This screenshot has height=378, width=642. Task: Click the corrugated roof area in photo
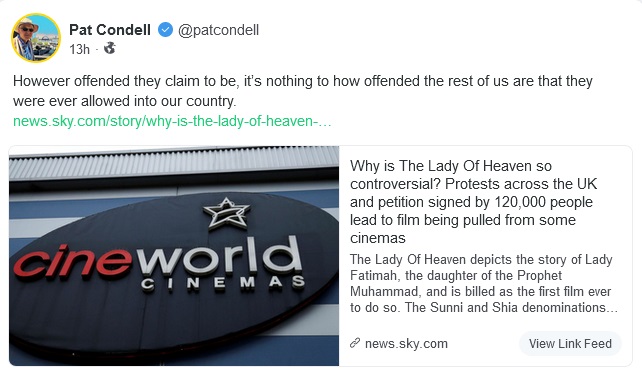point(174,162)
